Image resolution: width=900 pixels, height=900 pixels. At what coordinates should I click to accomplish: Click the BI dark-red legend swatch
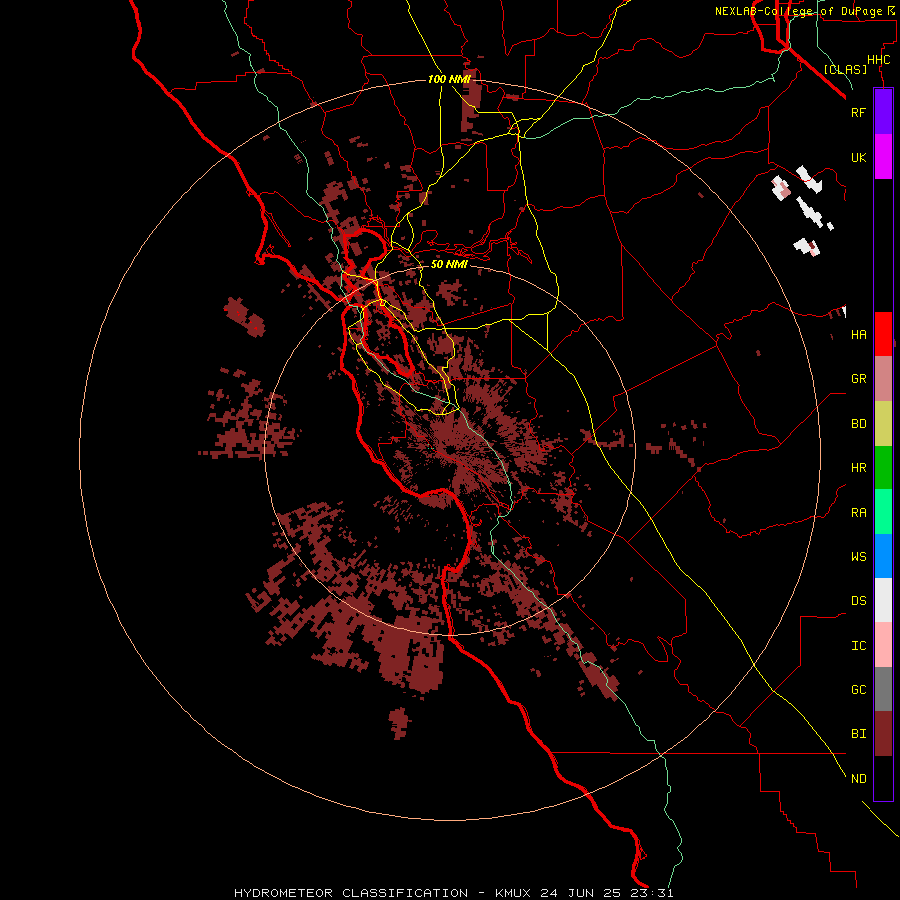point(883,734)
